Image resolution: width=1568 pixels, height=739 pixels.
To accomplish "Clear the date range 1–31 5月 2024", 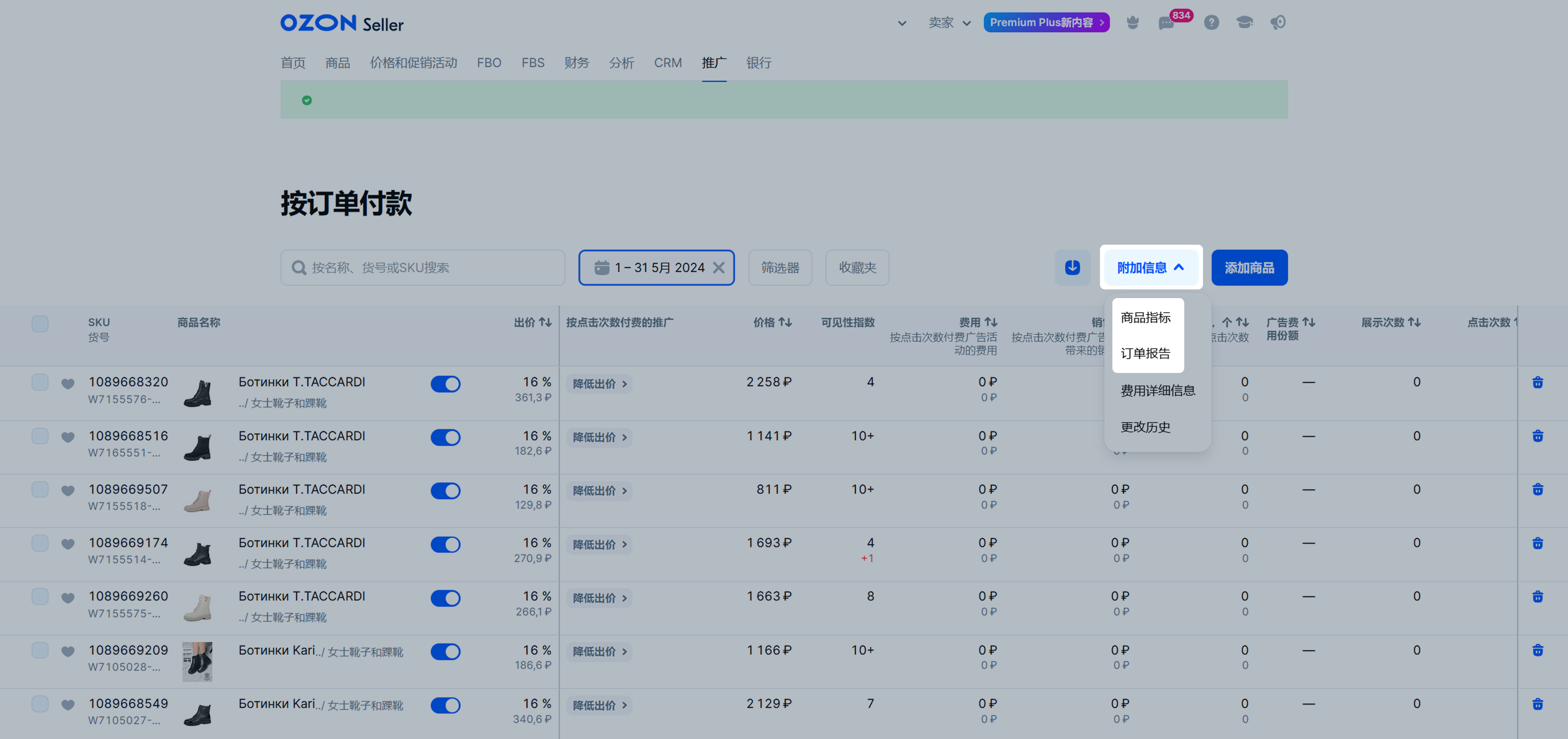I will pyautogui.click(x=719, y=268).
